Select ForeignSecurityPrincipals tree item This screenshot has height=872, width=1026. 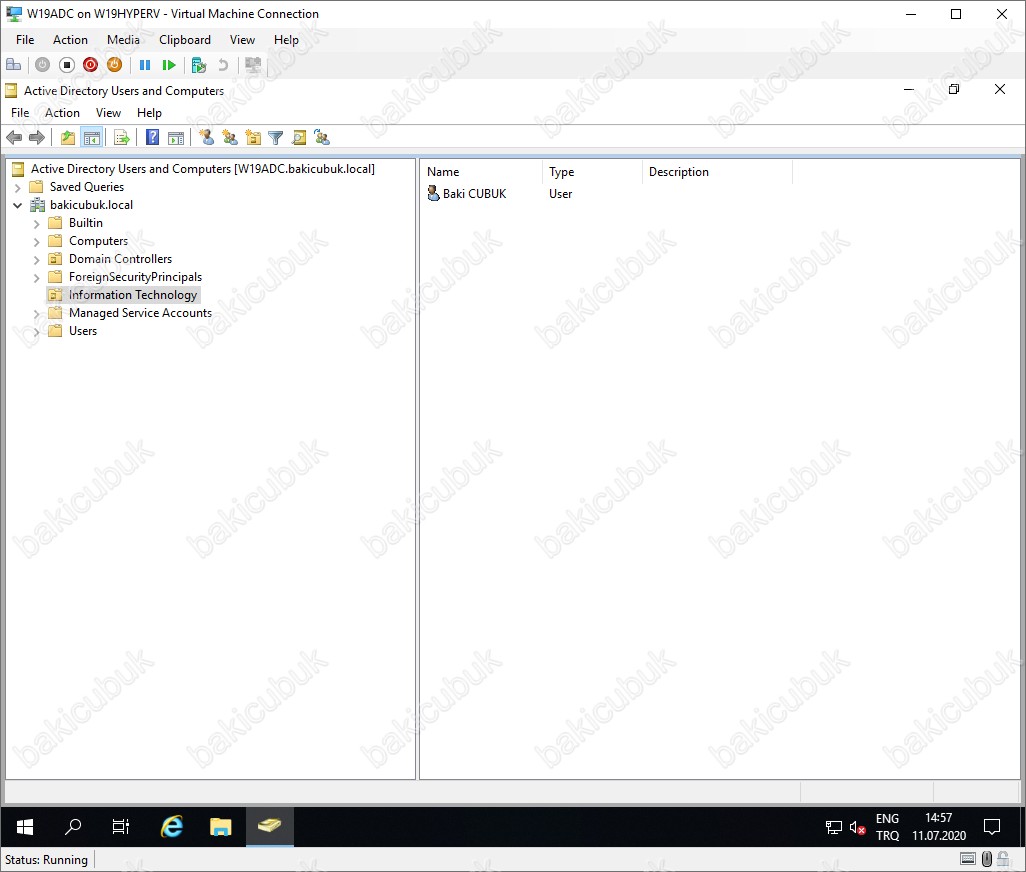coord(135,277)
